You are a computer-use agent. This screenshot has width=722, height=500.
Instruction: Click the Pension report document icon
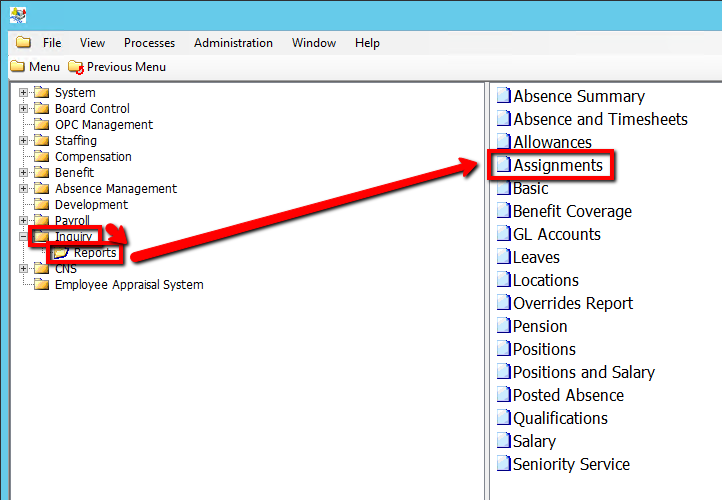click(504, 326)
